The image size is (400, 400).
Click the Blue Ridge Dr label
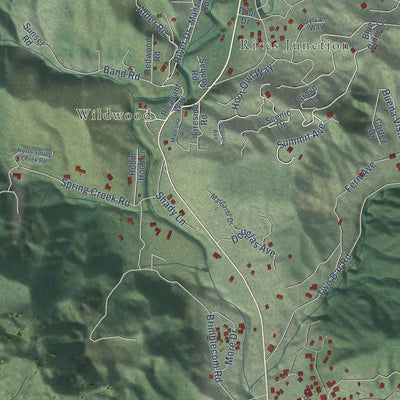[x=373, y=35]
